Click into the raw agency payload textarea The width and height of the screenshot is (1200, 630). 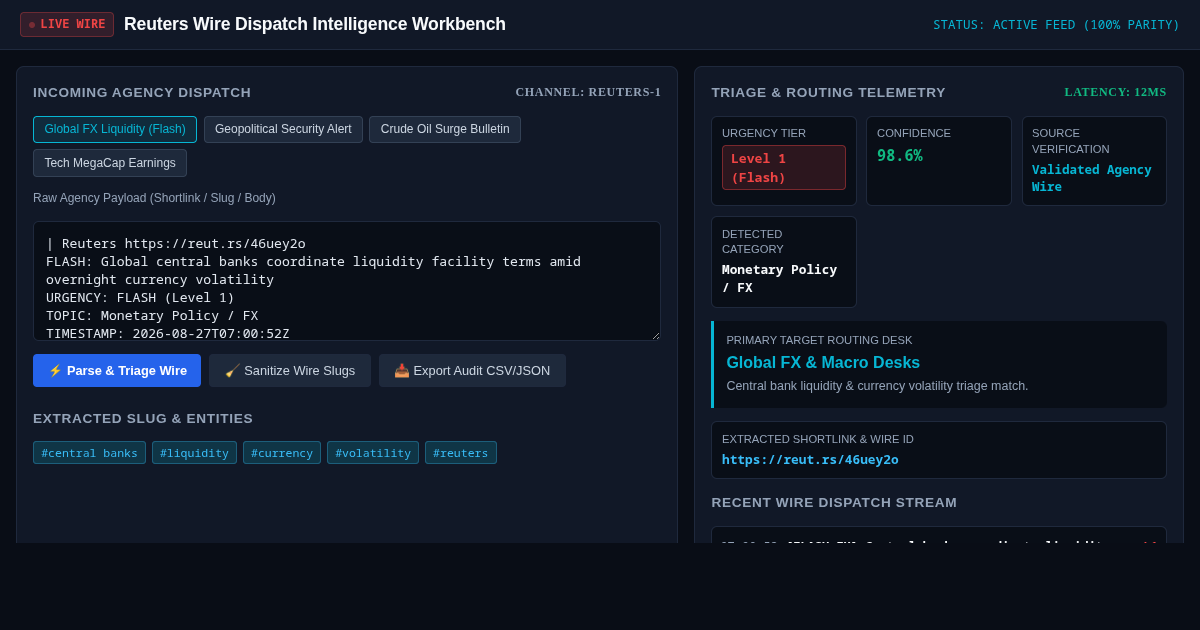[x=347, y=281]
